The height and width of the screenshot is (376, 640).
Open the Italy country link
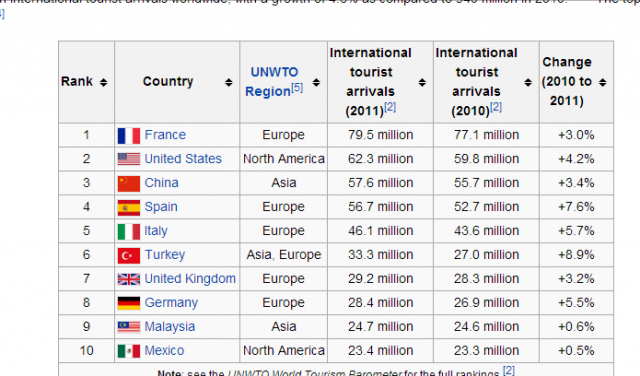tap(156, 231)
